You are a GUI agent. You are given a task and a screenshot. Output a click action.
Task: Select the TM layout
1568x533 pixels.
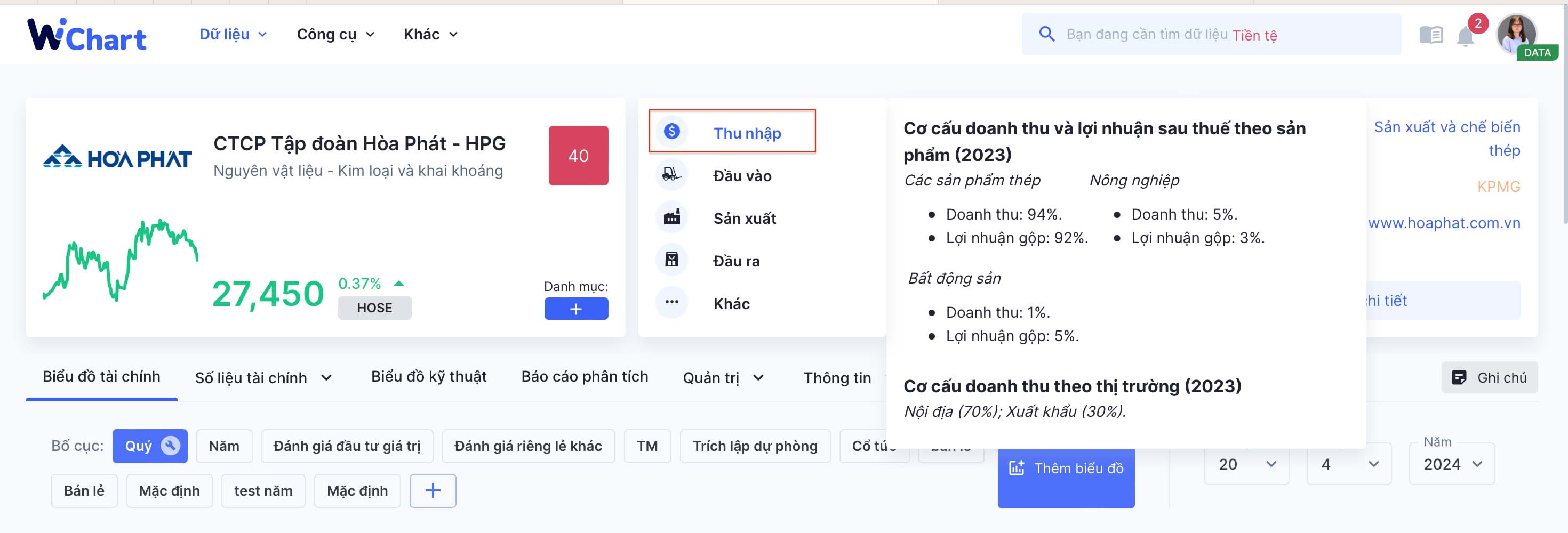point(647,446)
